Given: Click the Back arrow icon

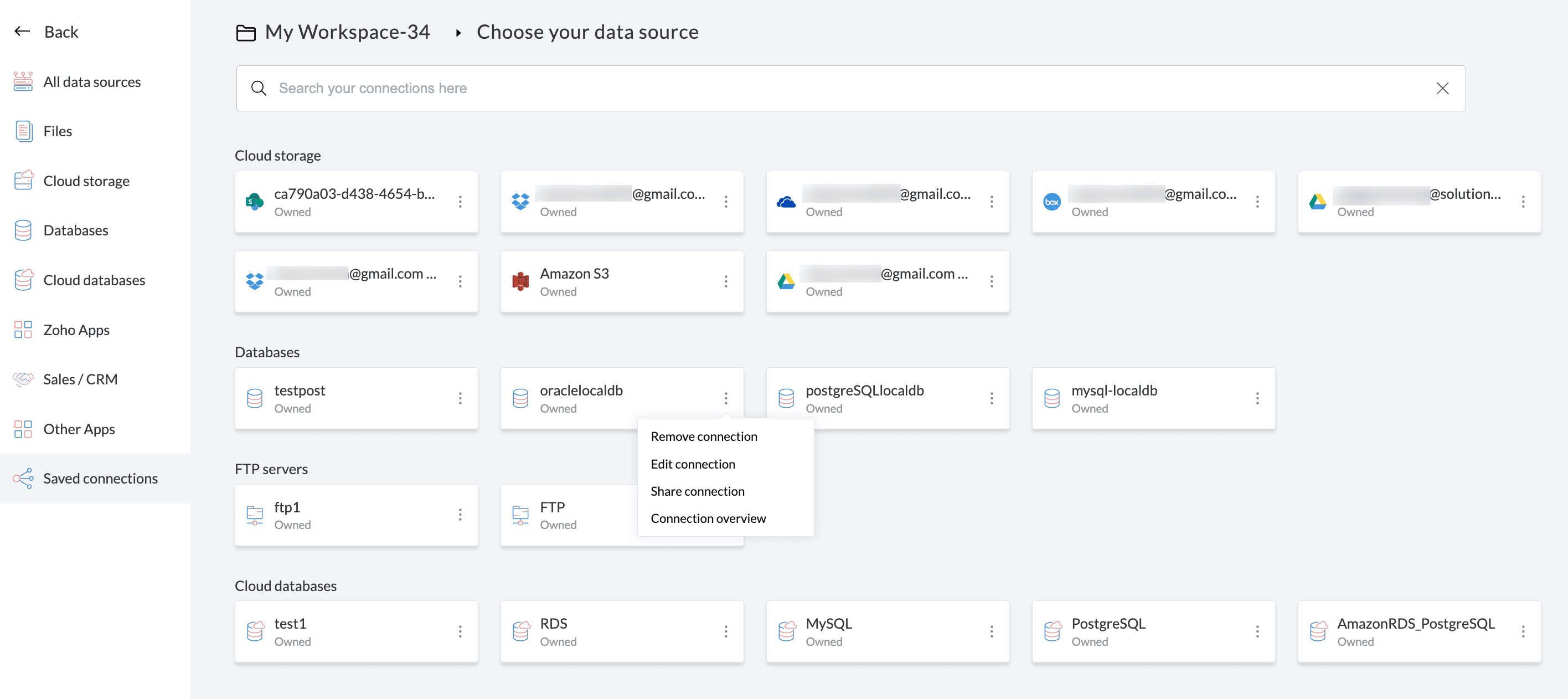Looking at the screenshot, I should click(23, 32).
